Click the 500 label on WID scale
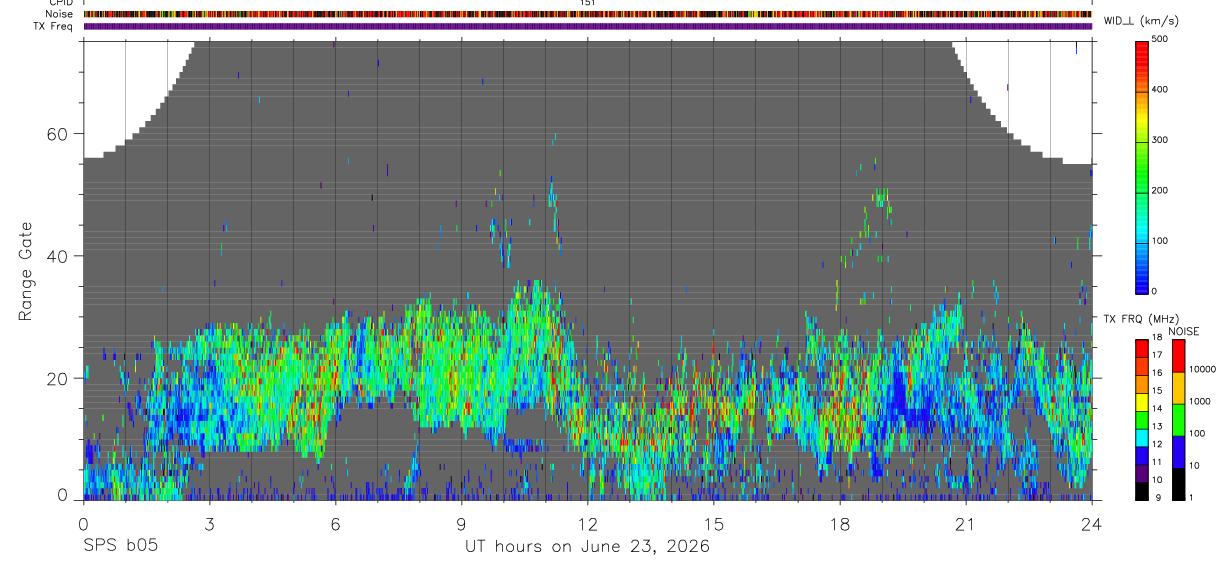This screenshot has height=567, width=1228. (1159, 39)
